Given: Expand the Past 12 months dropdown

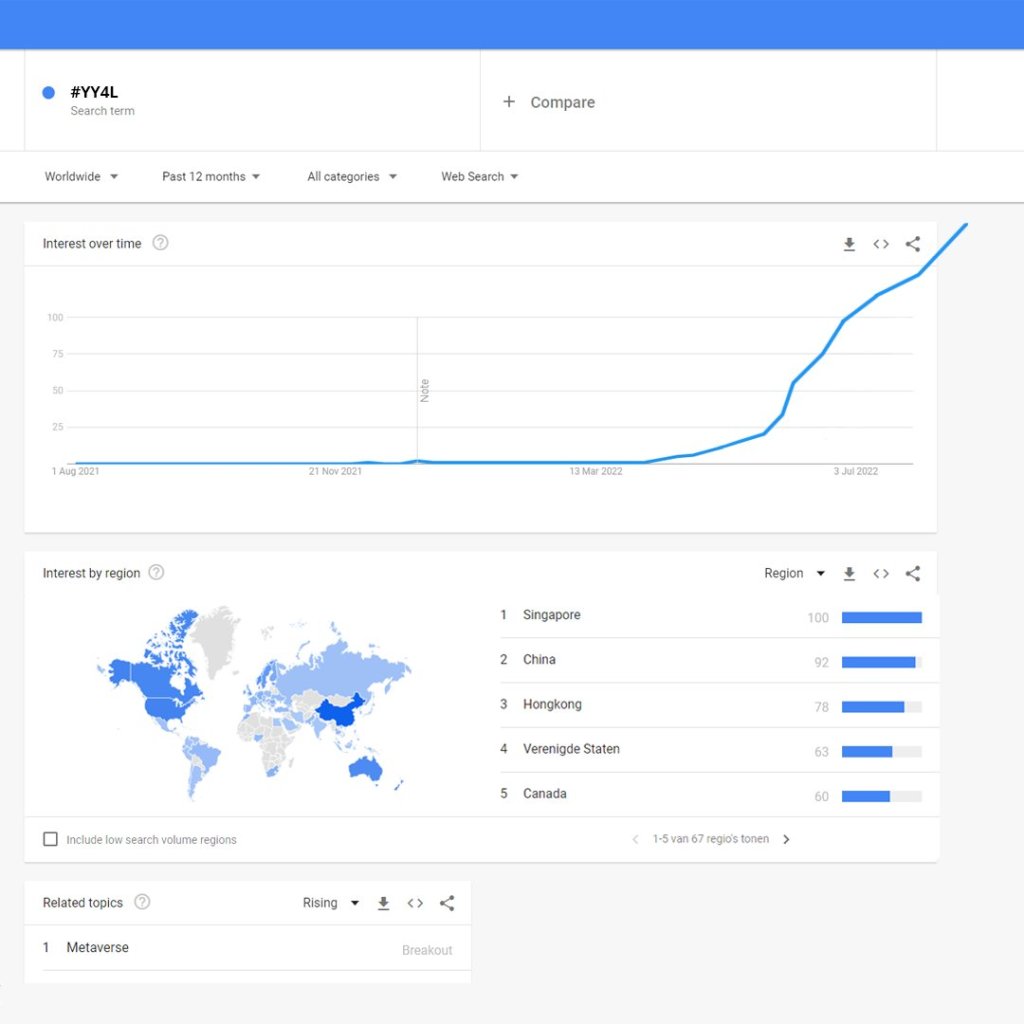Looking at the screenshot, I should pos(211,177).
